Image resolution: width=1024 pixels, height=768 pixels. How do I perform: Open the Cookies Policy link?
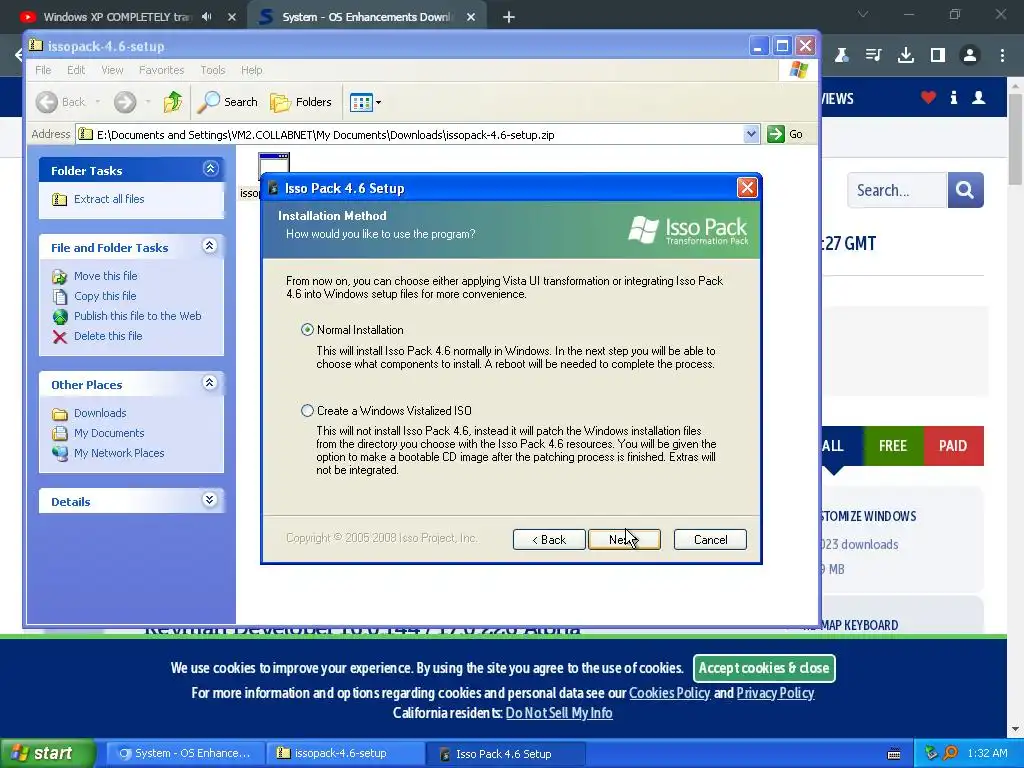tap(669, 693)
